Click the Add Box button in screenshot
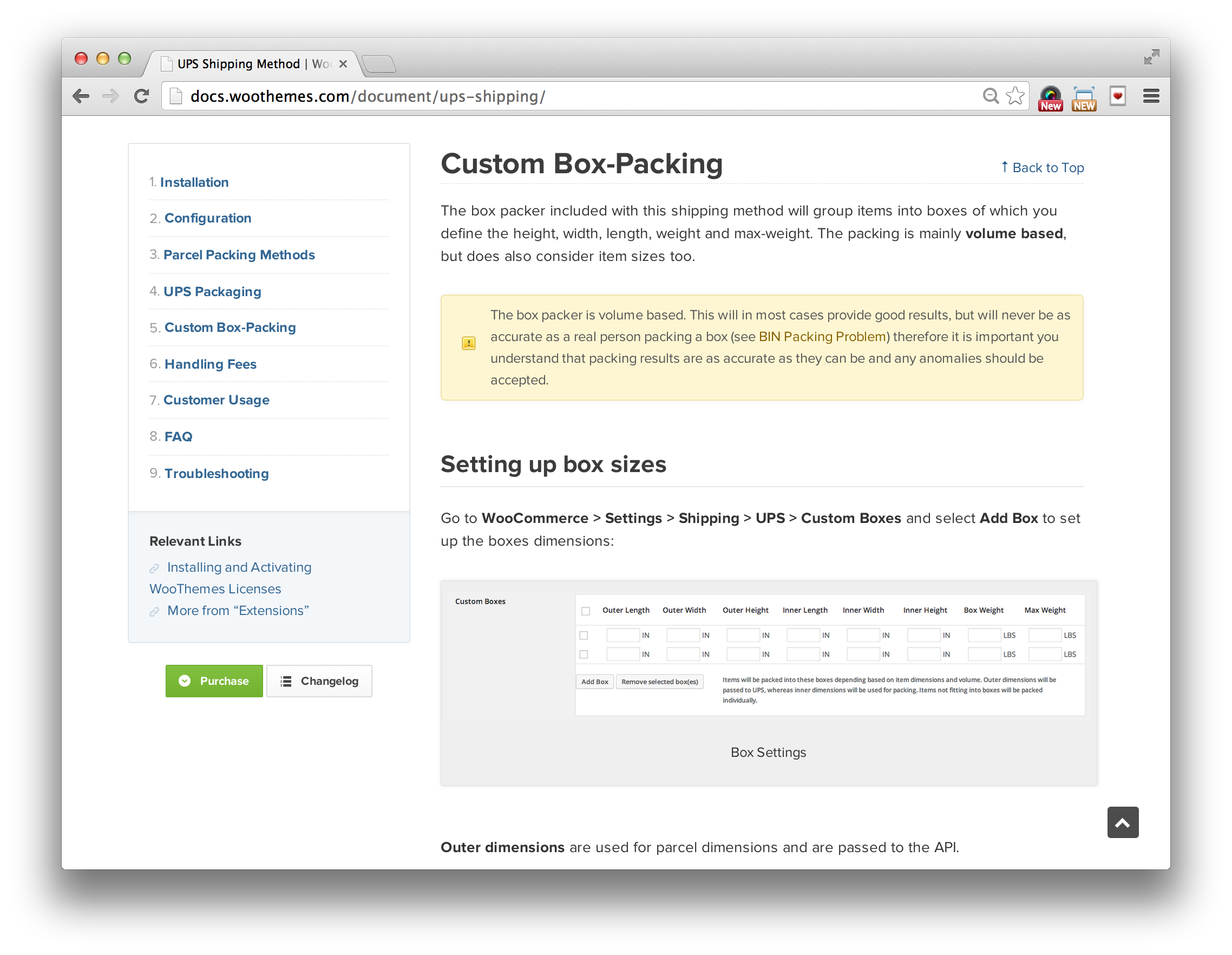The image size is (1232, 955). (x=594, y=682)
